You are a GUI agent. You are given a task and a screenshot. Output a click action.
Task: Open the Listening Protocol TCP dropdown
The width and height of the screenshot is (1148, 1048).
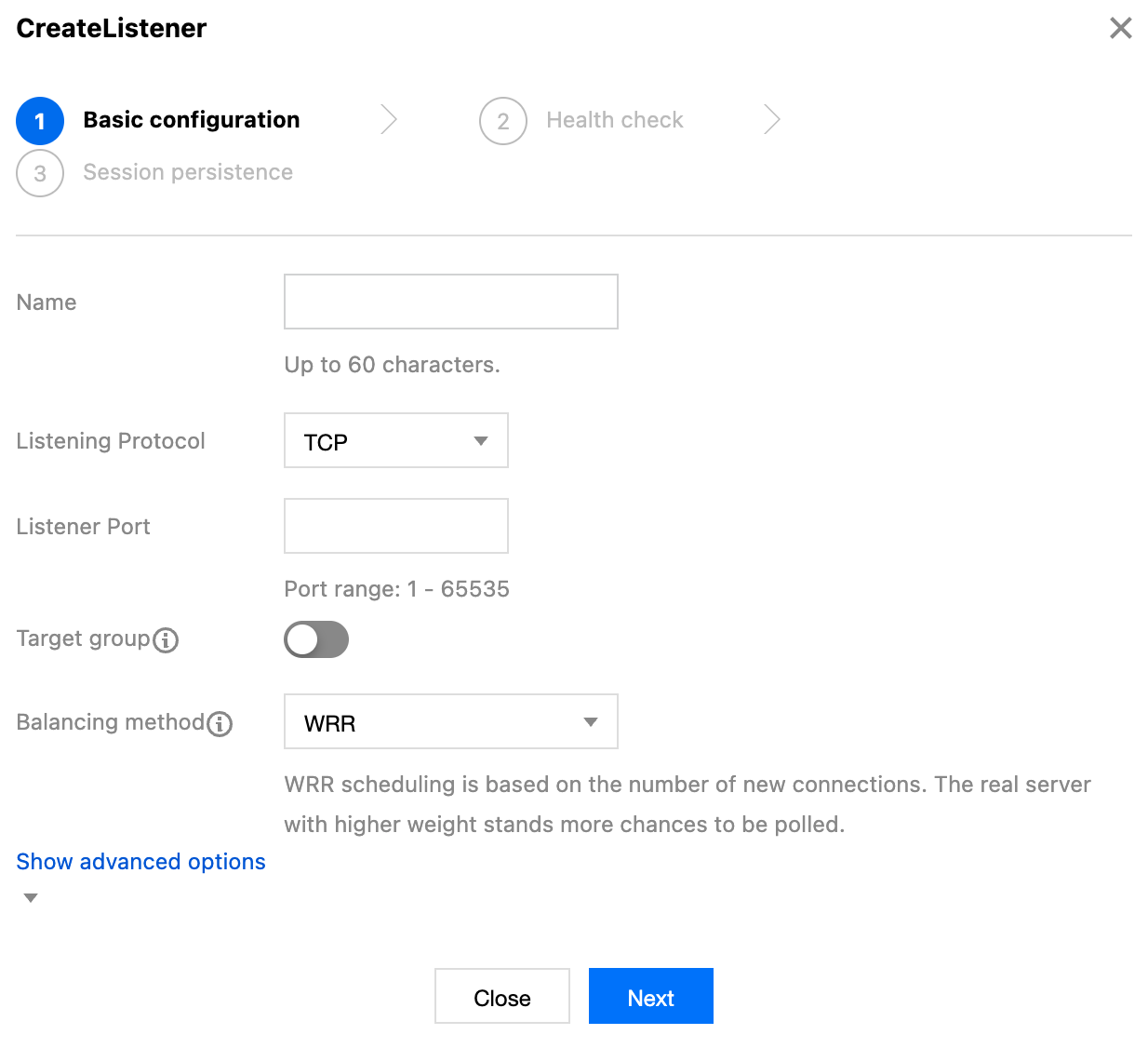(396, 441)
